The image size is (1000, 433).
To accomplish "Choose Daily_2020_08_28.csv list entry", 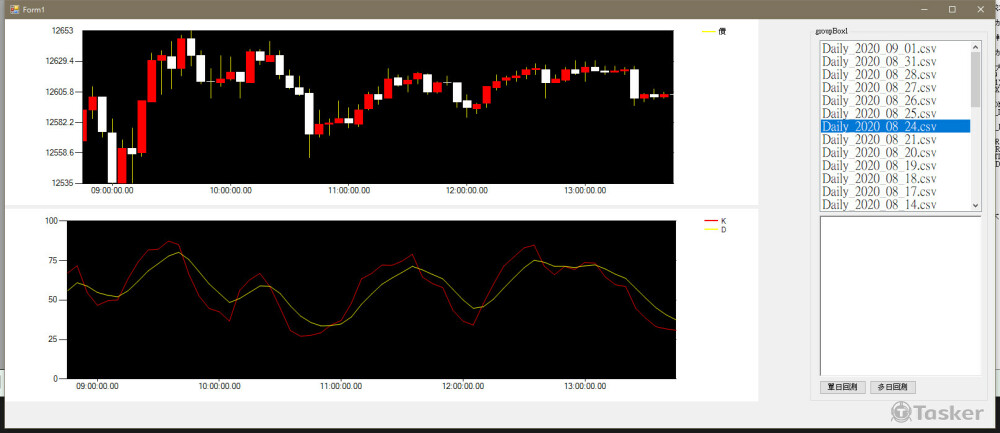I will [x=879, y=74].
